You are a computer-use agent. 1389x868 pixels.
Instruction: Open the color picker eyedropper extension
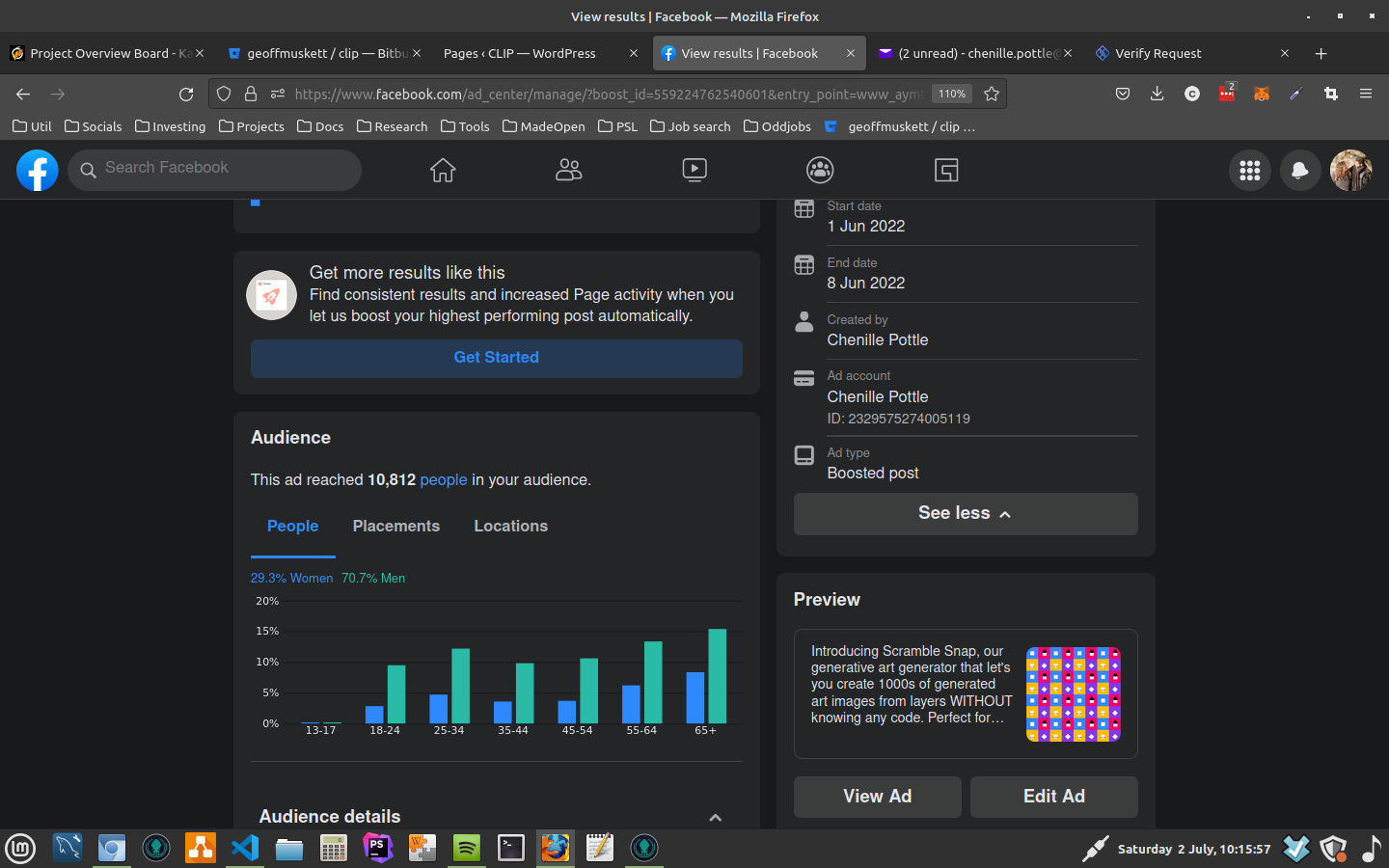[1295, 94]
